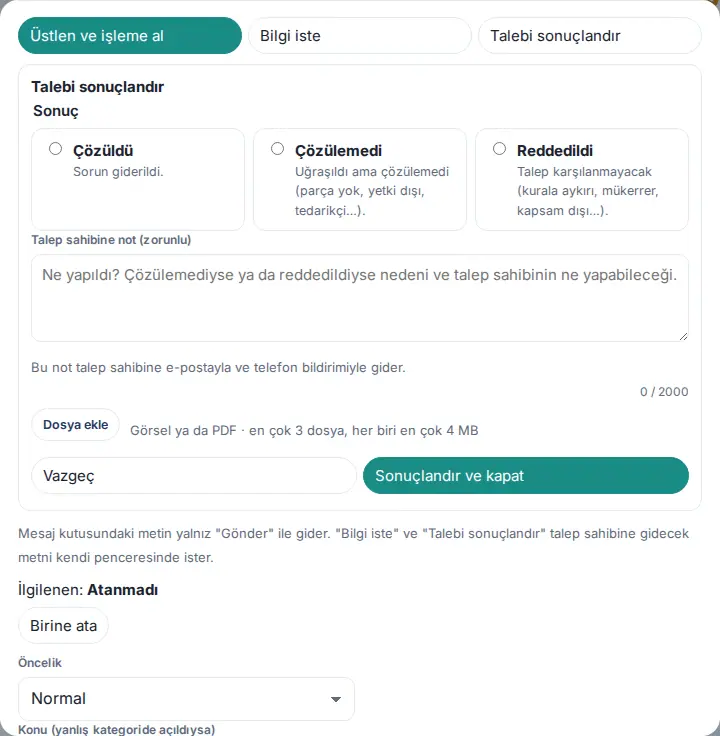Click the note textarea resize handle
Image resolution: width=720 pixels, height=736 pixels.
point(683,337)
